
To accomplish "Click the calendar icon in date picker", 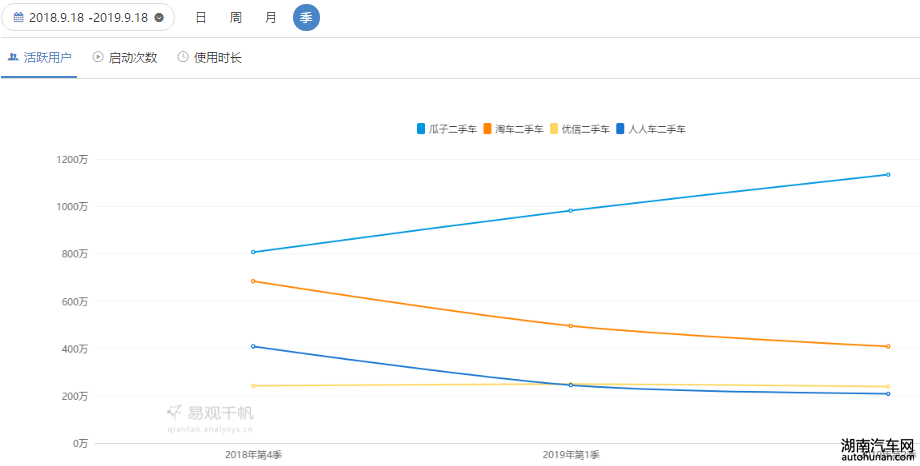I will 19,18.
